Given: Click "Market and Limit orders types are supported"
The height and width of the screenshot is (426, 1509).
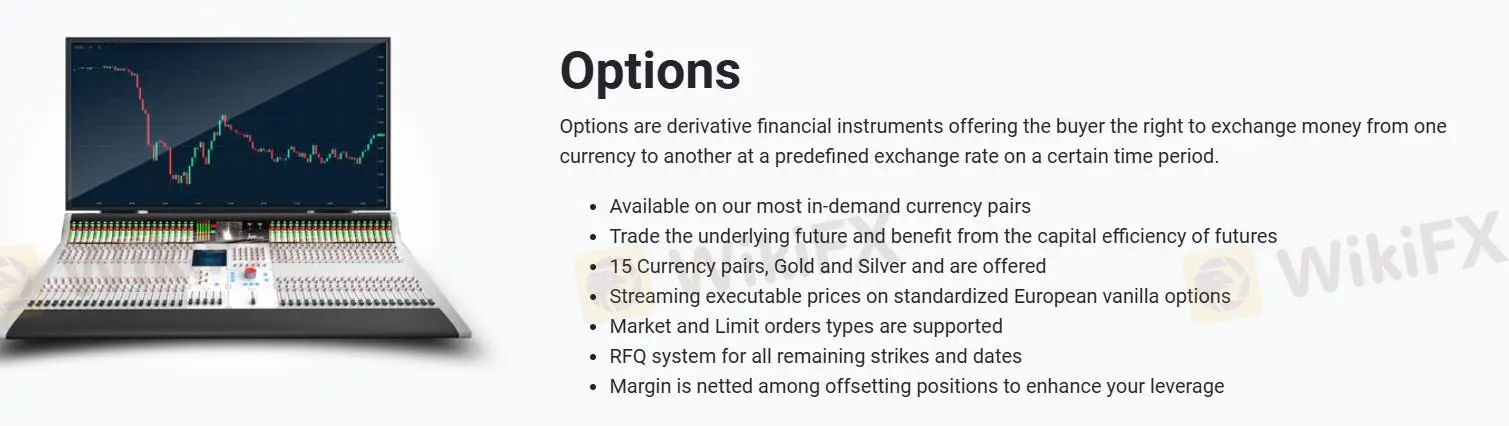Looking at the screenshot, I should 806,327.
